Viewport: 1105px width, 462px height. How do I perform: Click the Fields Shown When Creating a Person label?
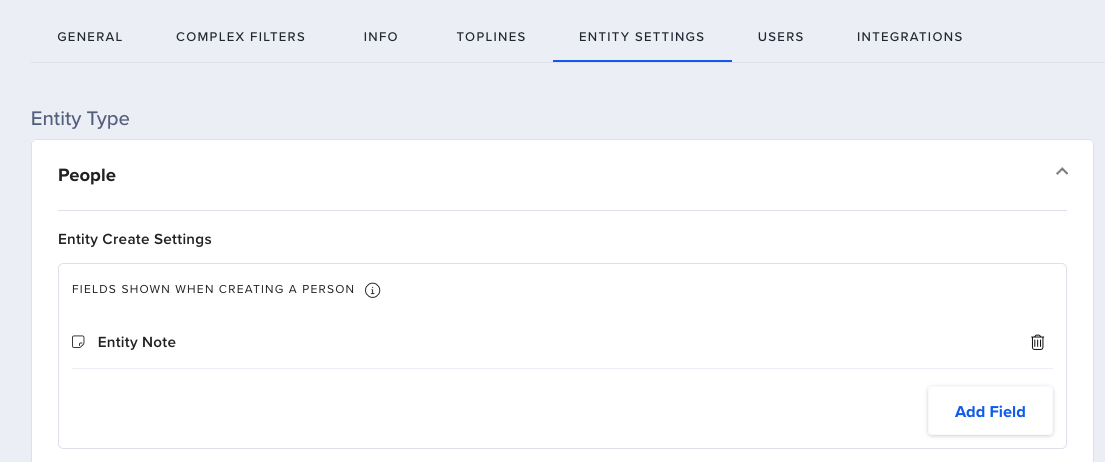(x=213, y=289)
